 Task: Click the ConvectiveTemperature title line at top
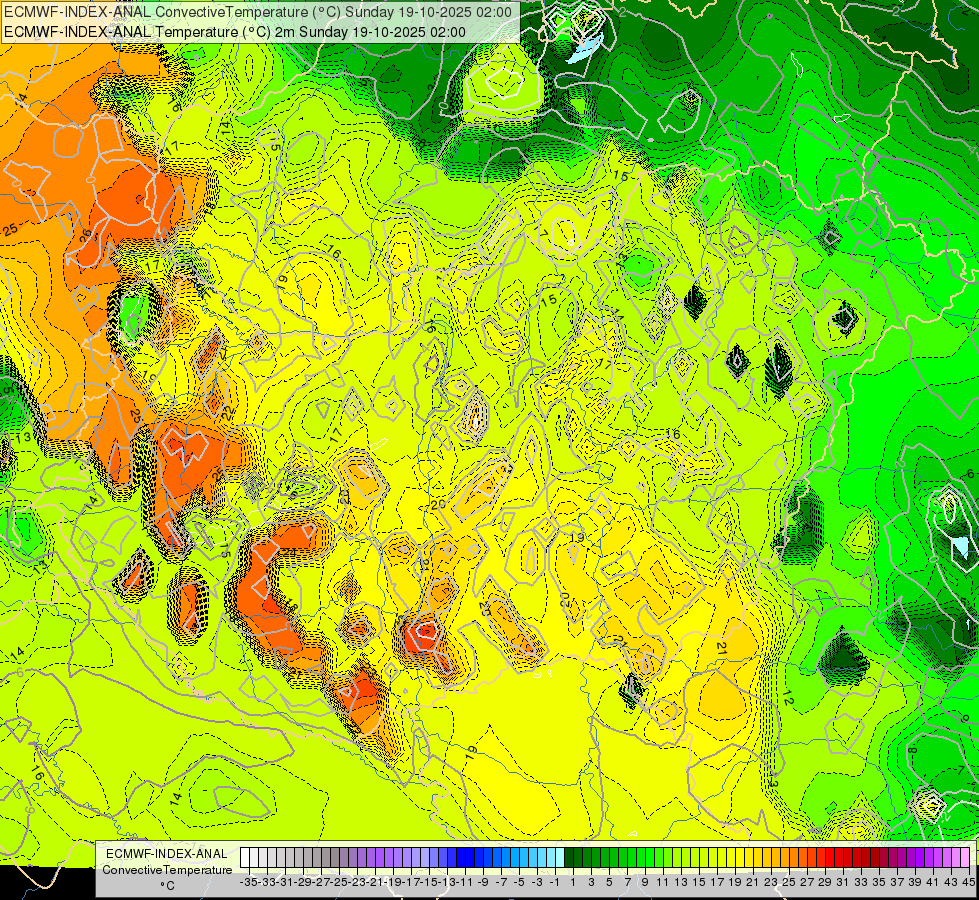(258, 12)
